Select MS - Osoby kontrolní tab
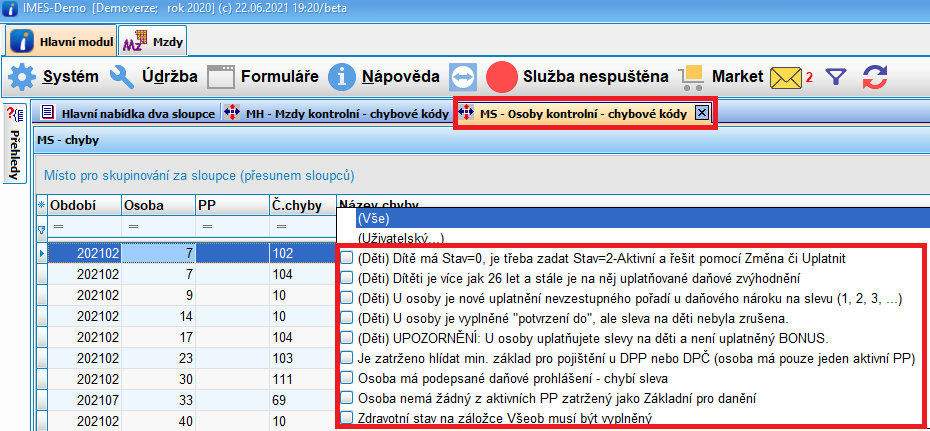Screen dimensions: 930x431 [x=584, y=113]
